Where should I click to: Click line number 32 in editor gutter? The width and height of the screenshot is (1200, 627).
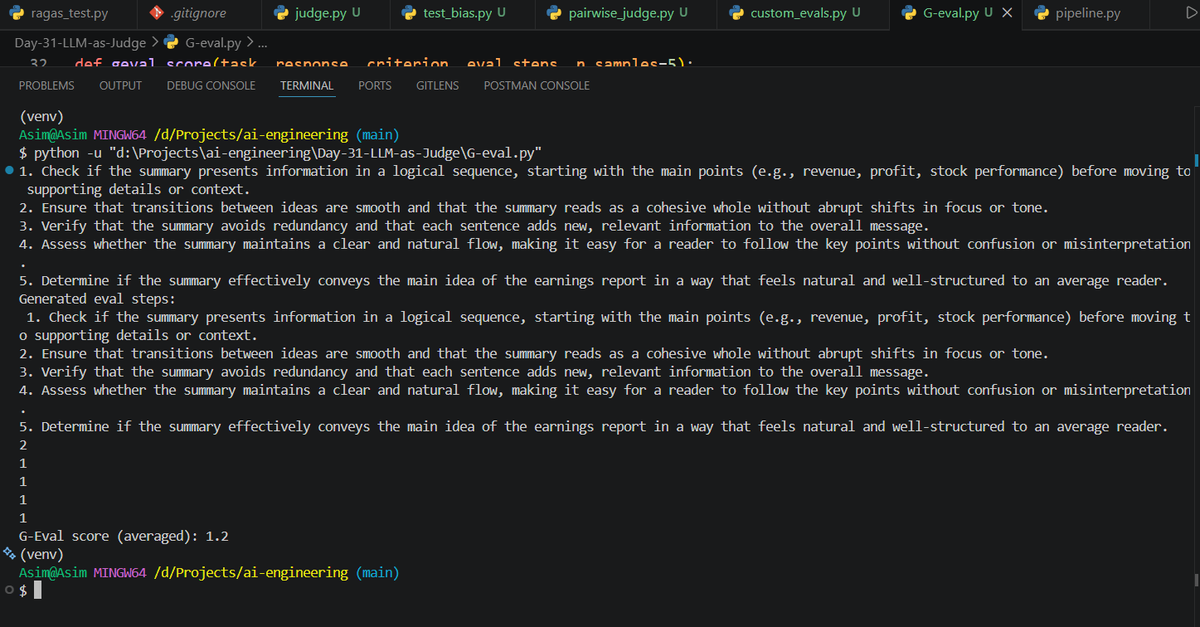tap(39, 63)
